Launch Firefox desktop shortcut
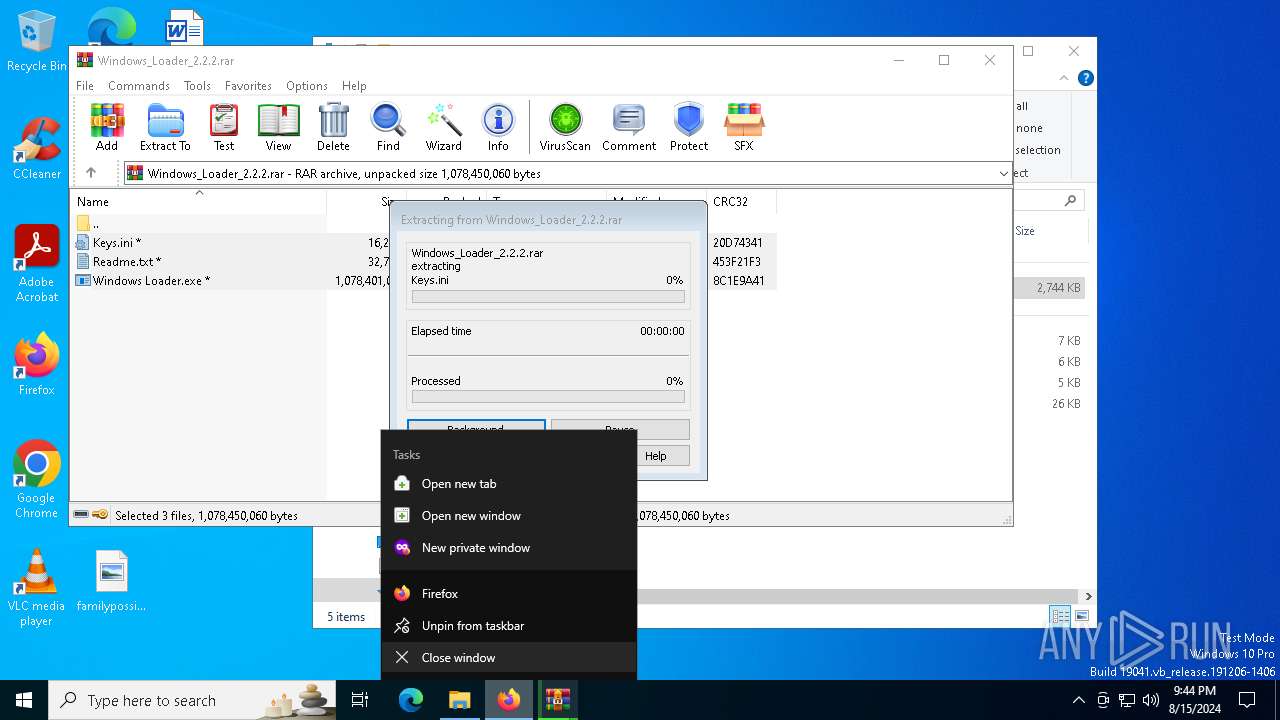 tap(36, 365)
